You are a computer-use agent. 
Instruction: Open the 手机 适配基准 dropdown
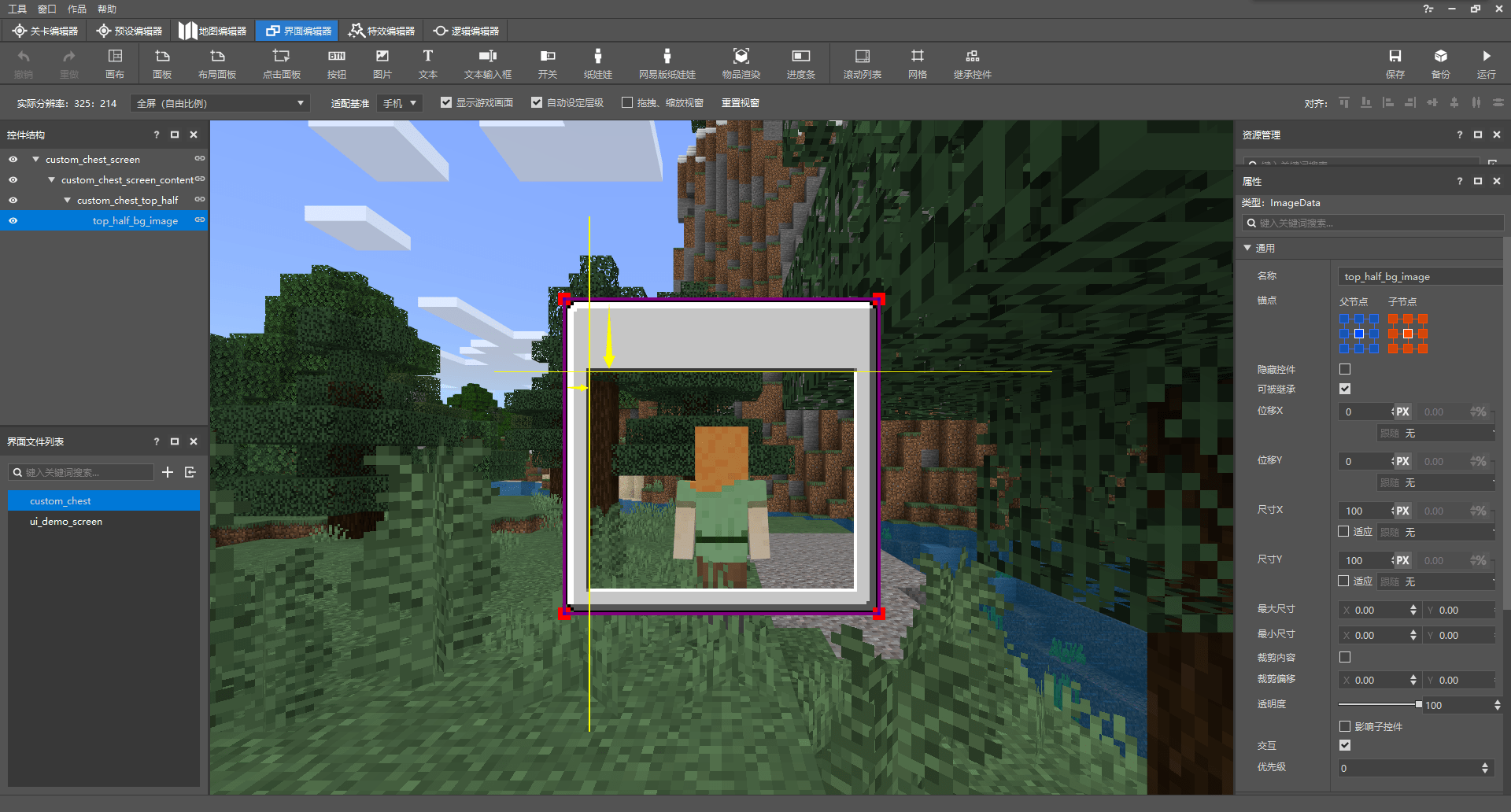coord(400,103)
